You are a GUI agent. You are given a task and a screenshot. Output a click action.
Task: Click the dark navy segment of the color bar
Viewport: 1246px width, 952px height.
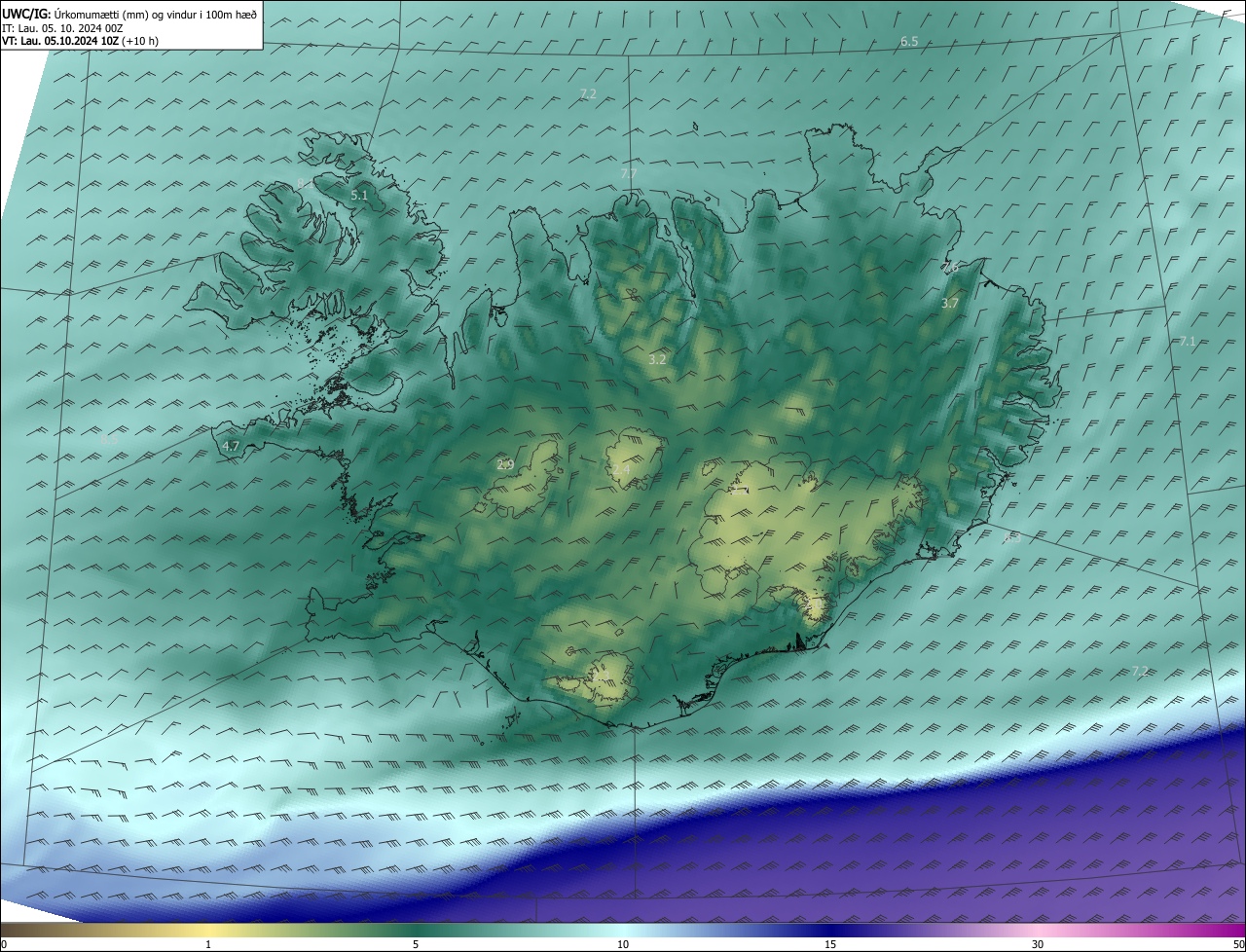pyautogui.click(x=830, y=930)
